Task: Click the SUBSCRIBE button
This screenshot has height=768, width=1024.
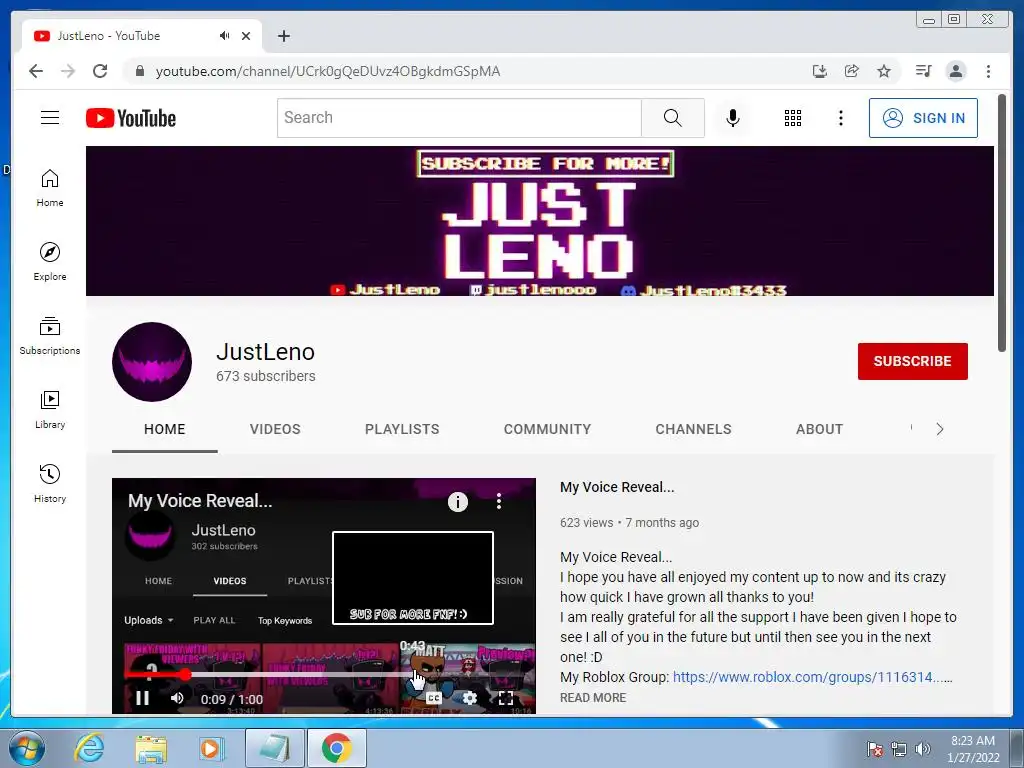Action: pyautogui.click(x=912, y=361)
